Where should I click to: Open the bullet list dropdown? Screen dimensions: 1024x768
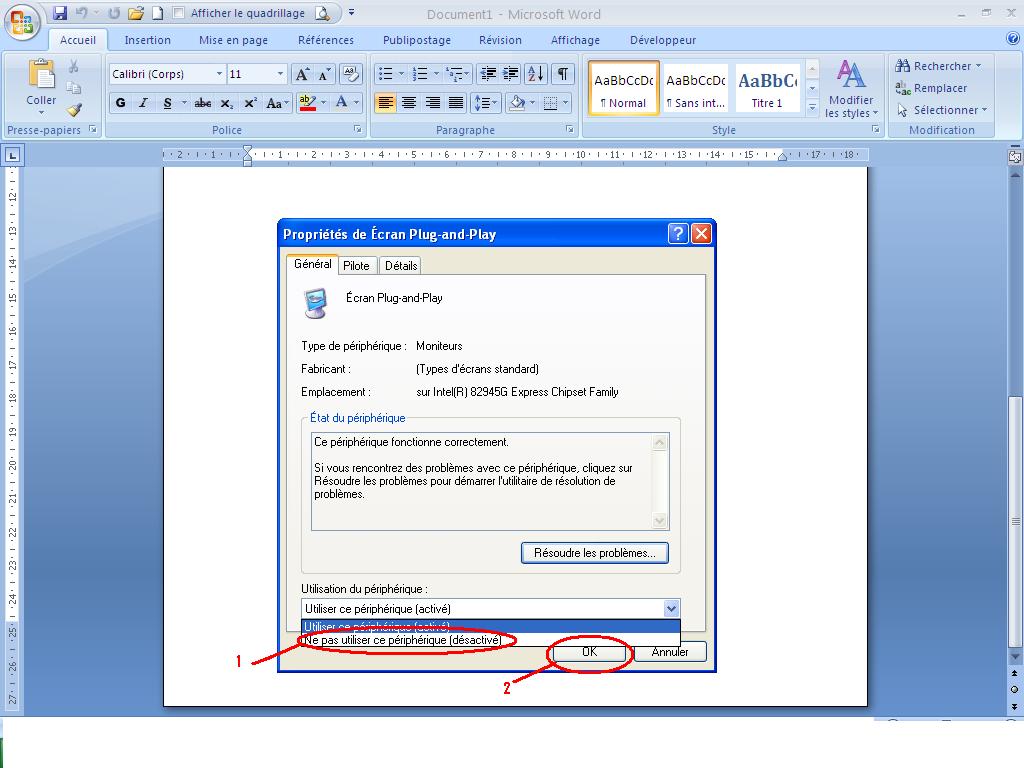click(401, 74)
